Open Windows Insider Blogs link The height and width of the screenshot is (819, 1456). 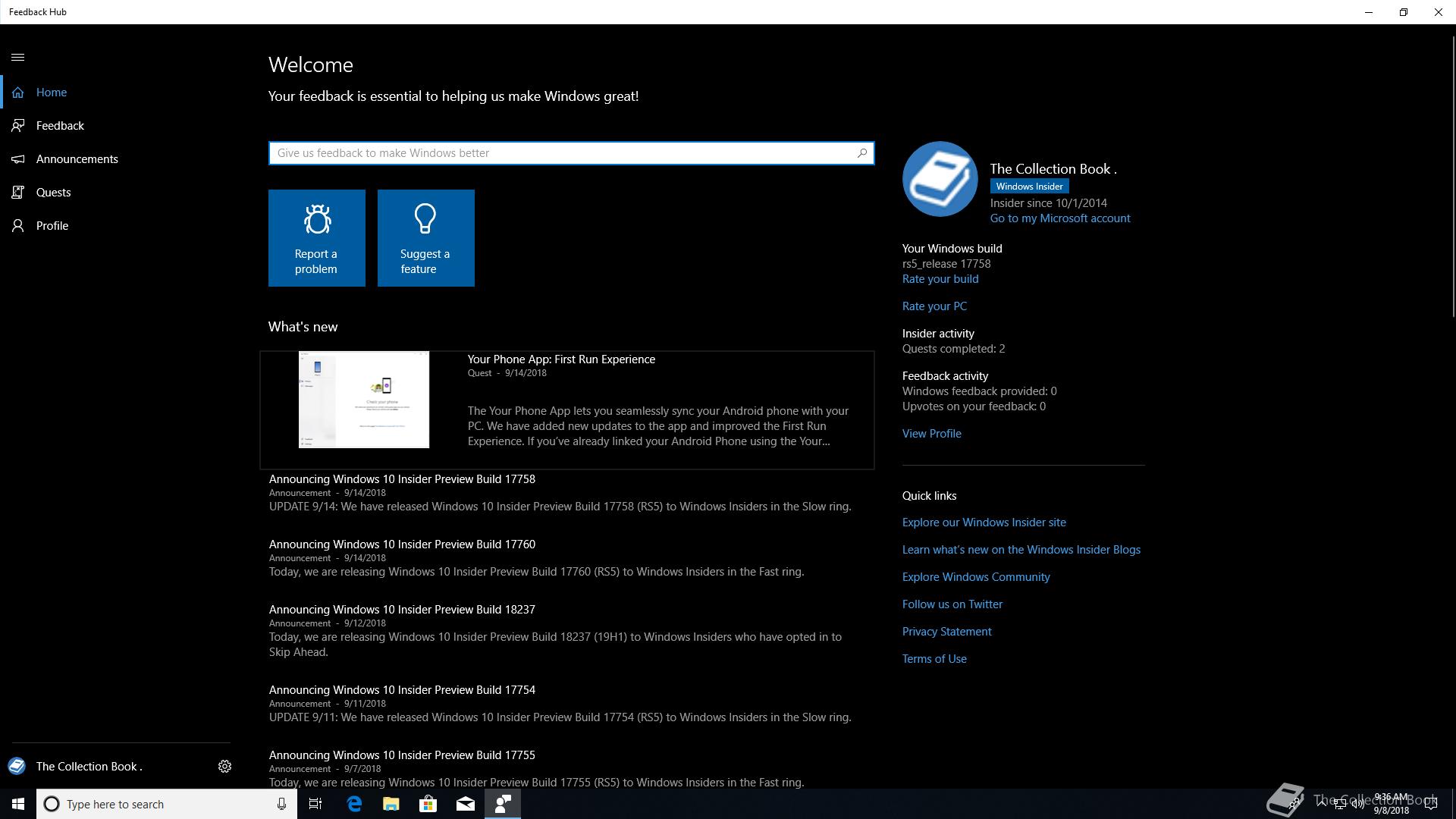point(1021,550)
